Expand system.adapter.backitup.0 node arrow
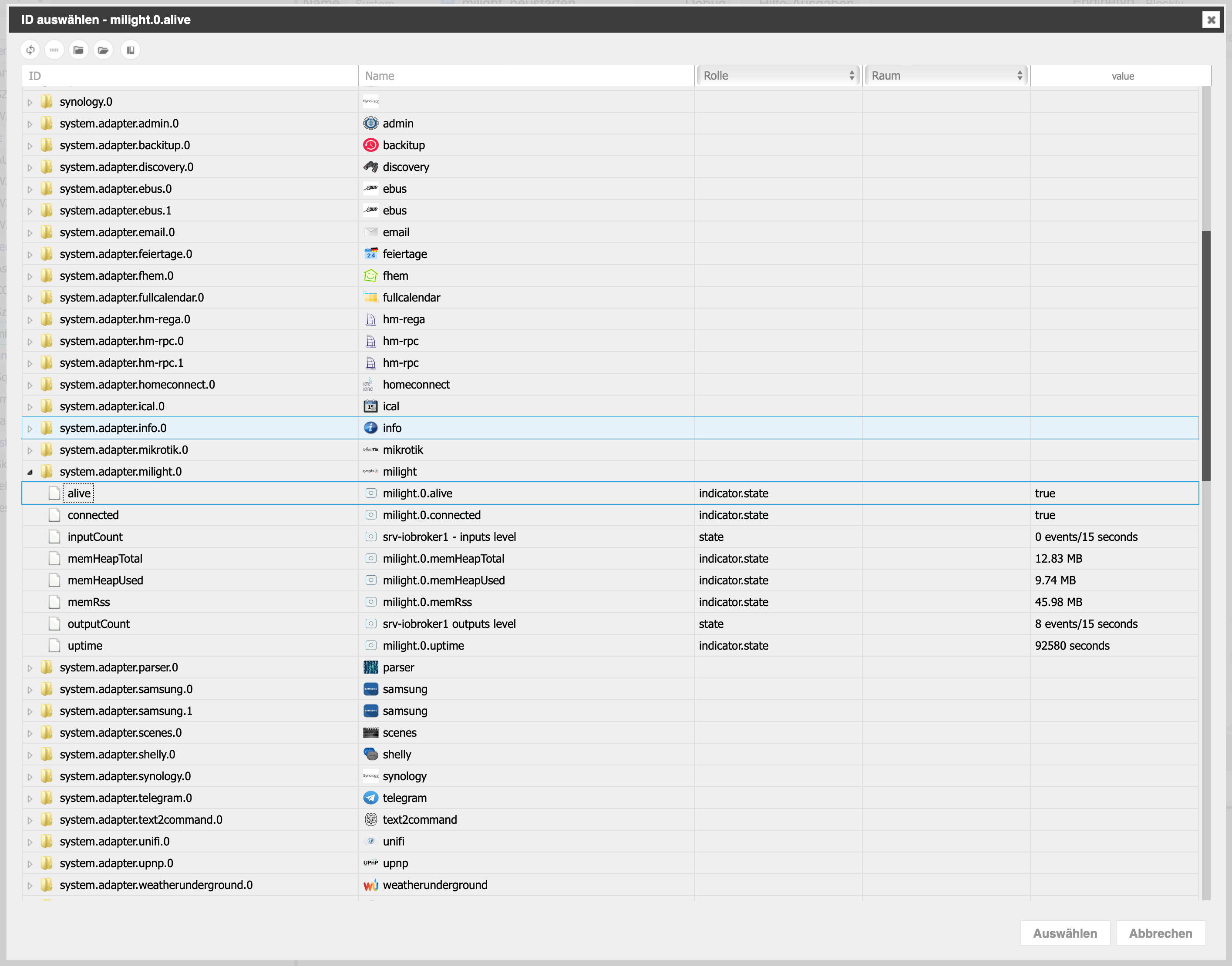1232x966 pixels. pos(30,146)
